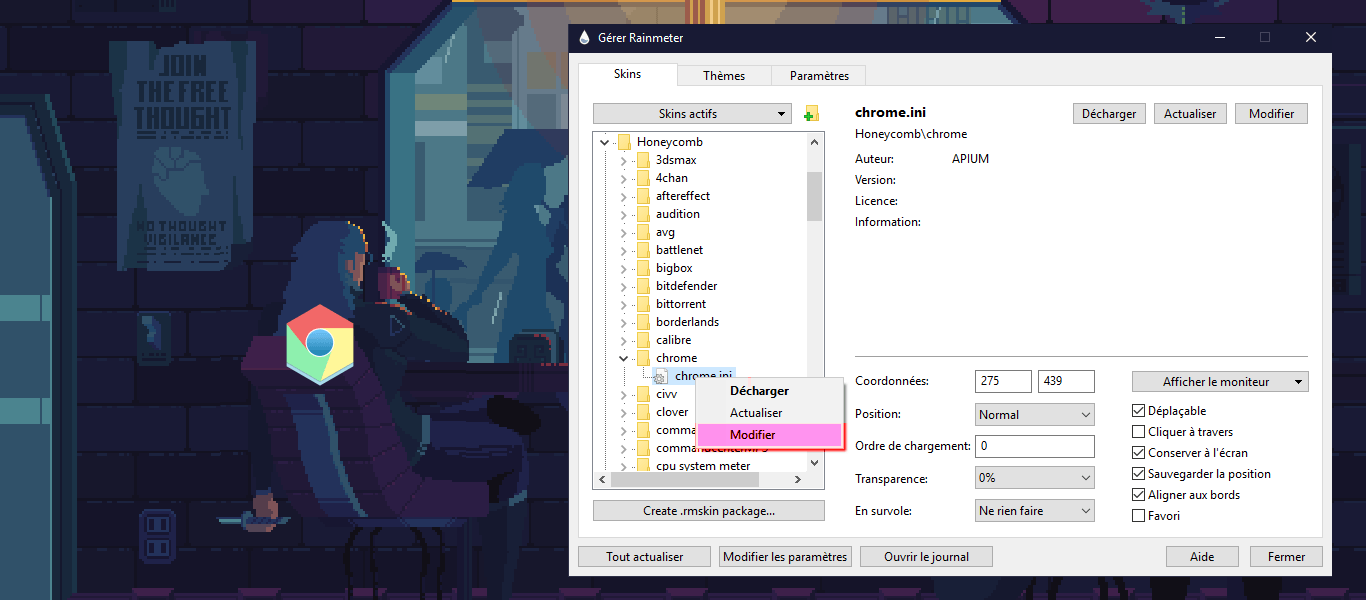Open the Position dropdown set to Normal

click(x=1035, y=414)
